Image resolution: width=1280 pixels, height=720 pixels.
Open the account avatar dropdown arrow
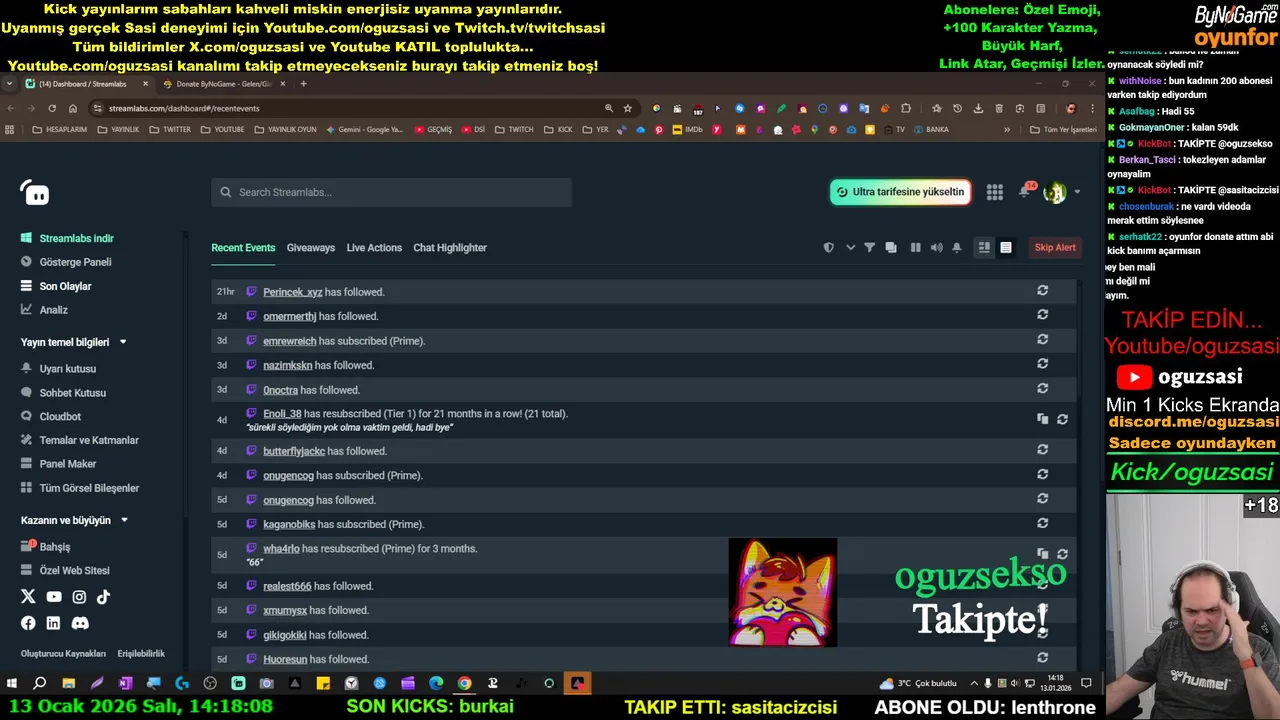pyautogui.click(x=1077, y=192)
